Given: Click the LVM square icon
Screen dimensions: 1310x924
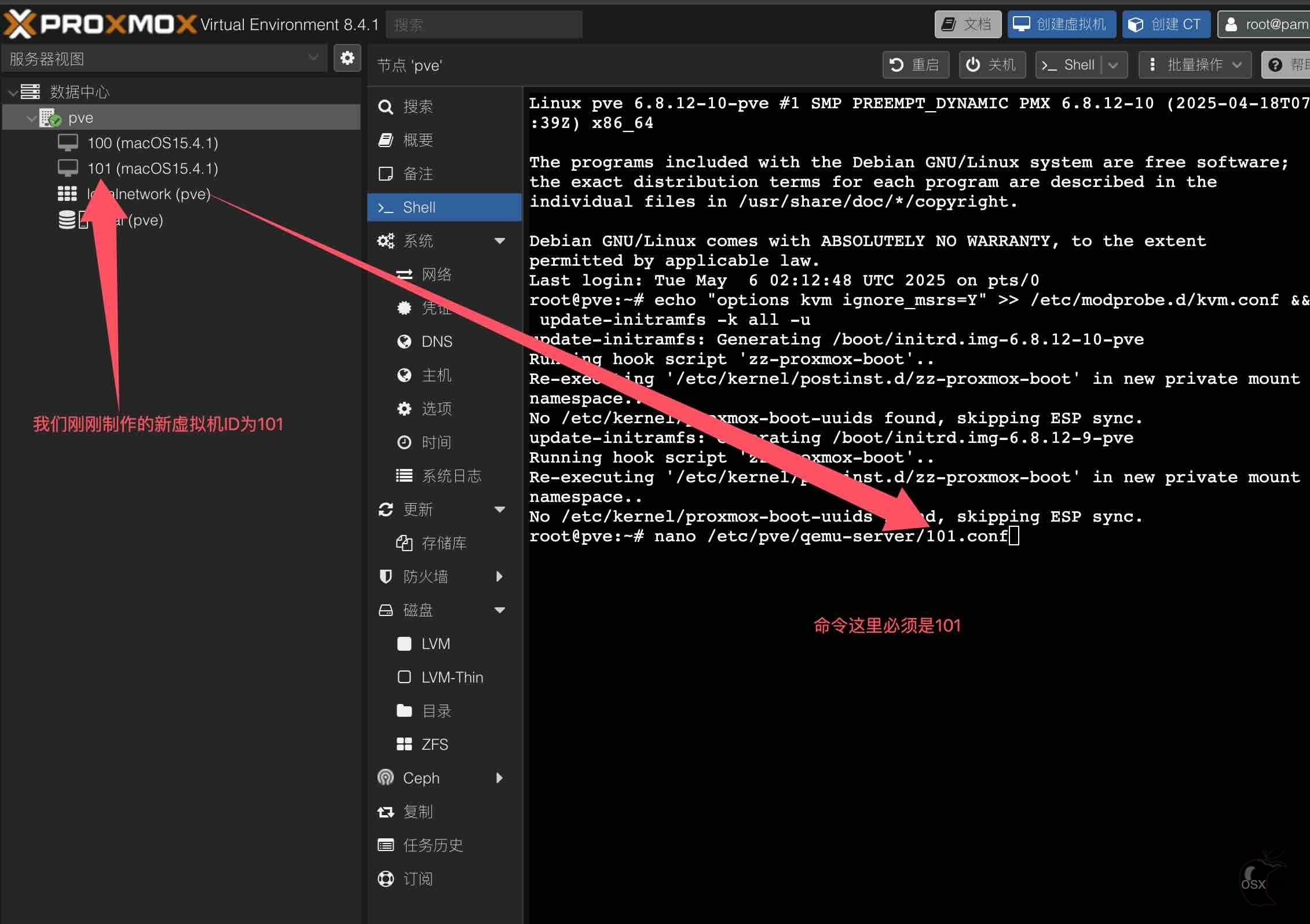Looking at the screenshot, I should coord(404,644).
